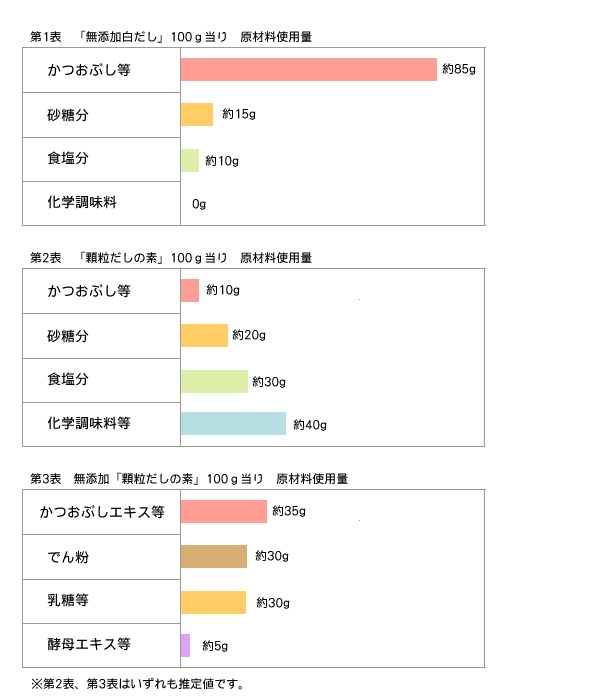The height and width of the screenshot is (700, 600).
Task: Select the かつおぶしエキス等 row label
Action: pos(102,512)
